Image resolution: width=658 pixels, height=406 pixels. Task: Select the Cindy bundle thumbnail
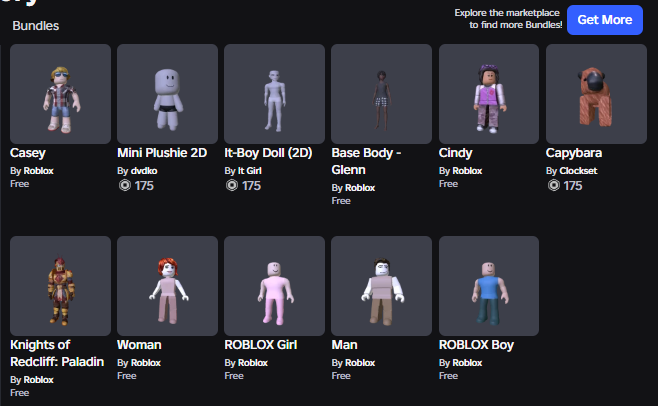489,94
